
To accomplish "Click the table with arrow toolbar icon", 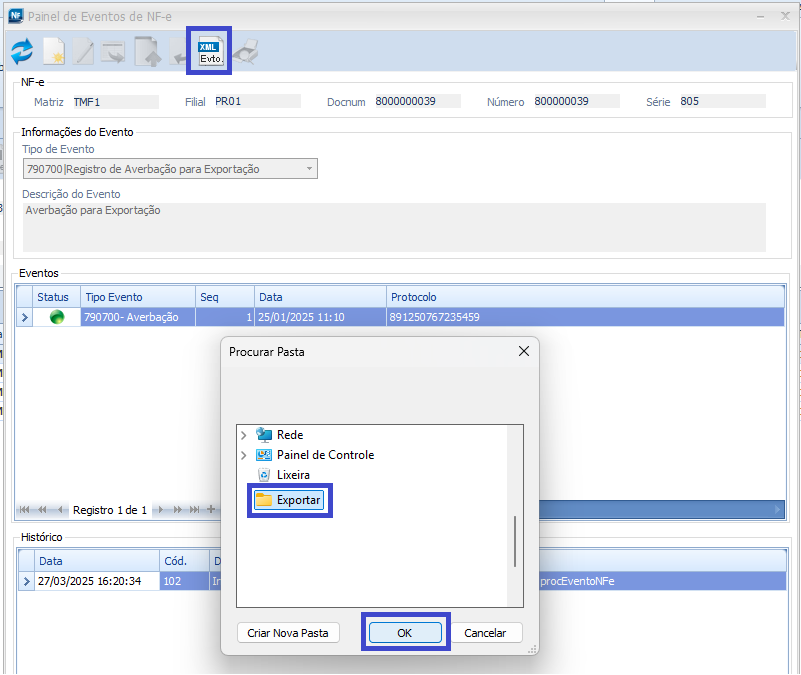I will 113,52.
